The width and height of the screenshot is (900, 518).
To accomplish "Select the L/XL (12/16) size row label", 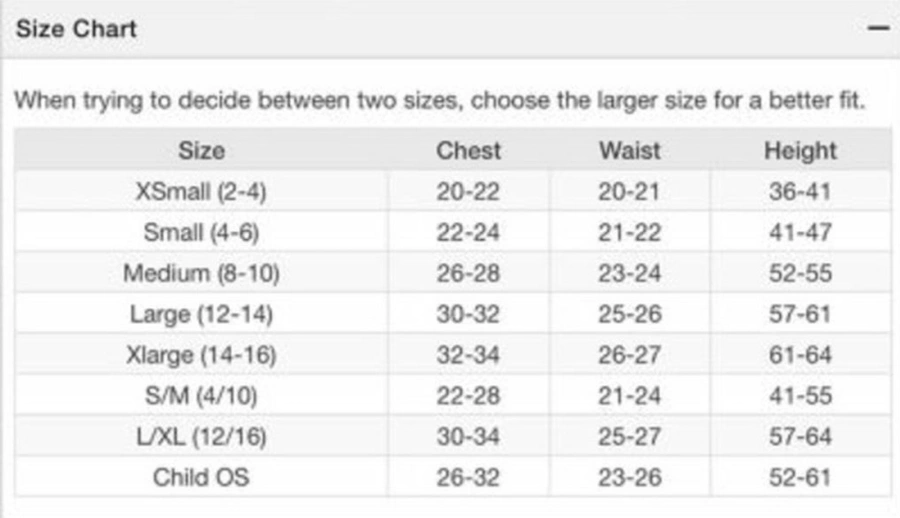I will [x=201, y=437].
